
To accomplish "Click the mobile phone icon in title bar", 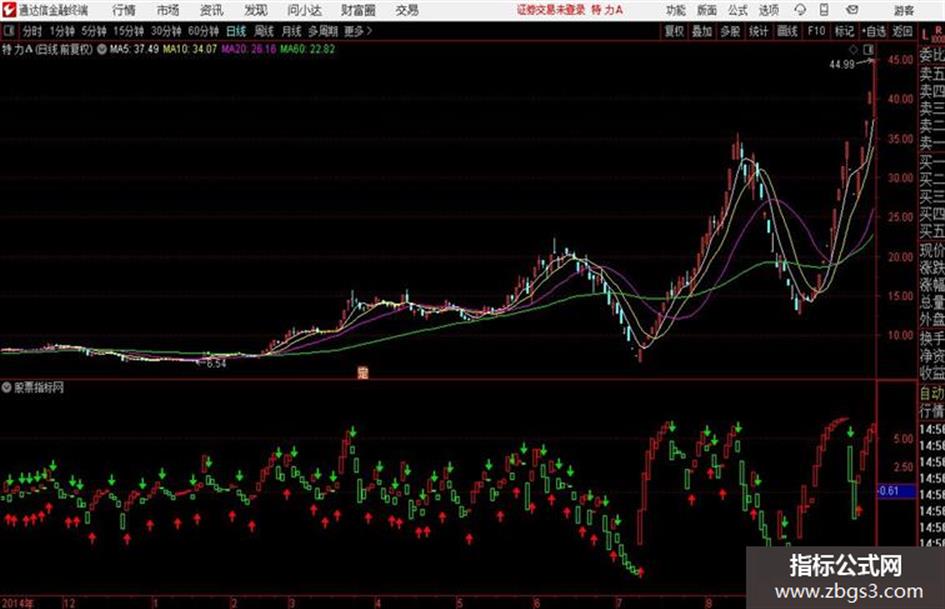I will [824, 10].
